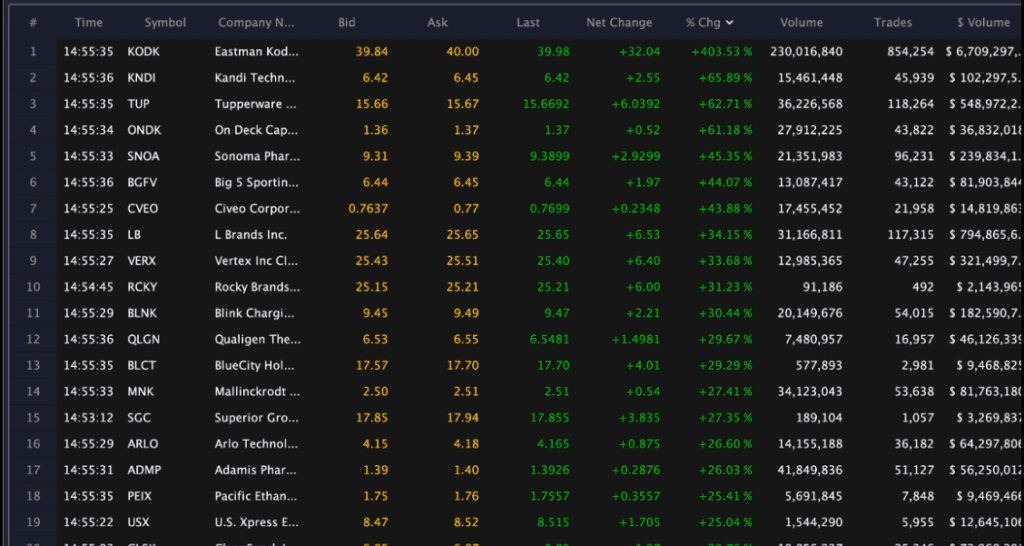Click KODK percent change +403.53 %

(x=722, y=52)
